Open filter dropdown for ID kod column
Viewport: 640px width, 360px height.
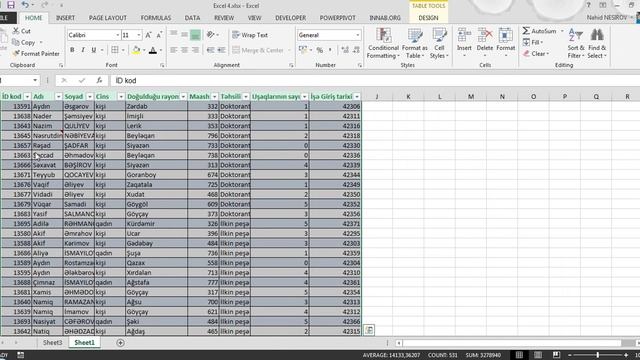click(x=27, y=97)
